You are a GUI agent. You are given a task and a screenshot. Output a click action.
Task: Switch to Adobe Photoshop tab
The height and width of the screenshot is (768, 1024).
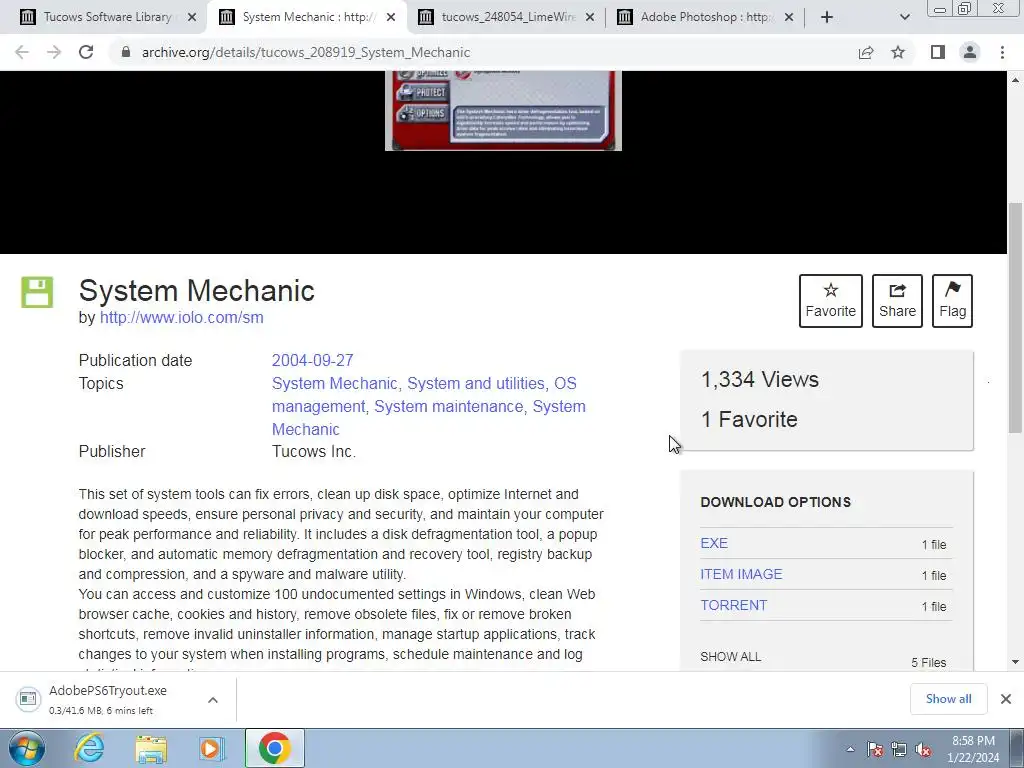704,17
